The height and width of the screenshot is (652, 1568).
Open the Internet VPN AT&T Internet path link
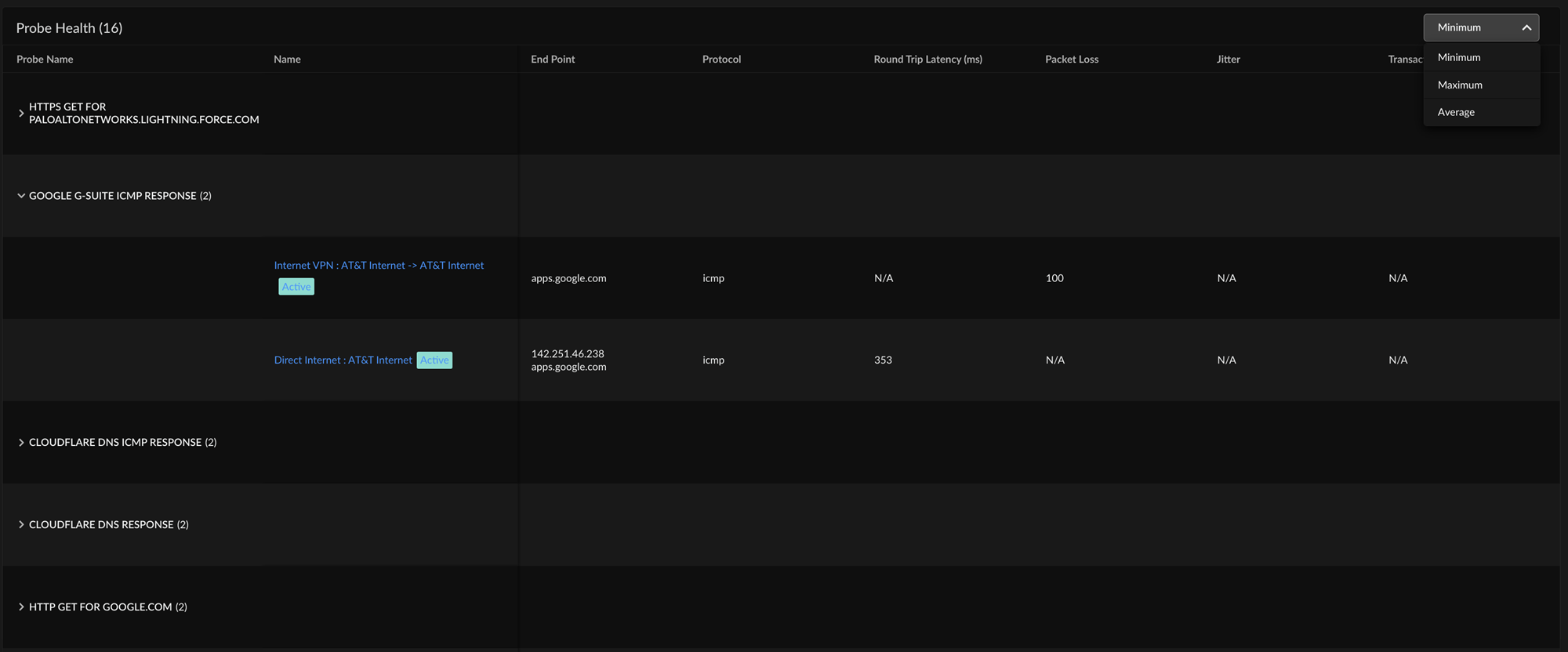click(379, 266)
